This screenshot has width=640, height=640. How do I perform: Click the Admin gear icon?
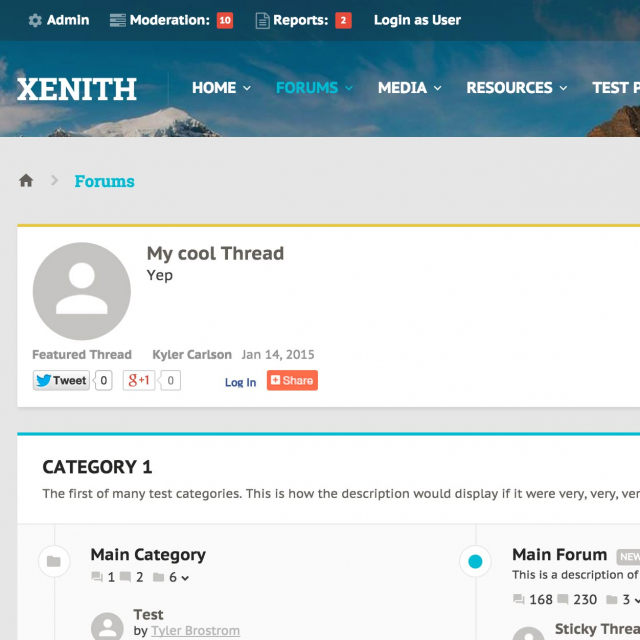35,20
